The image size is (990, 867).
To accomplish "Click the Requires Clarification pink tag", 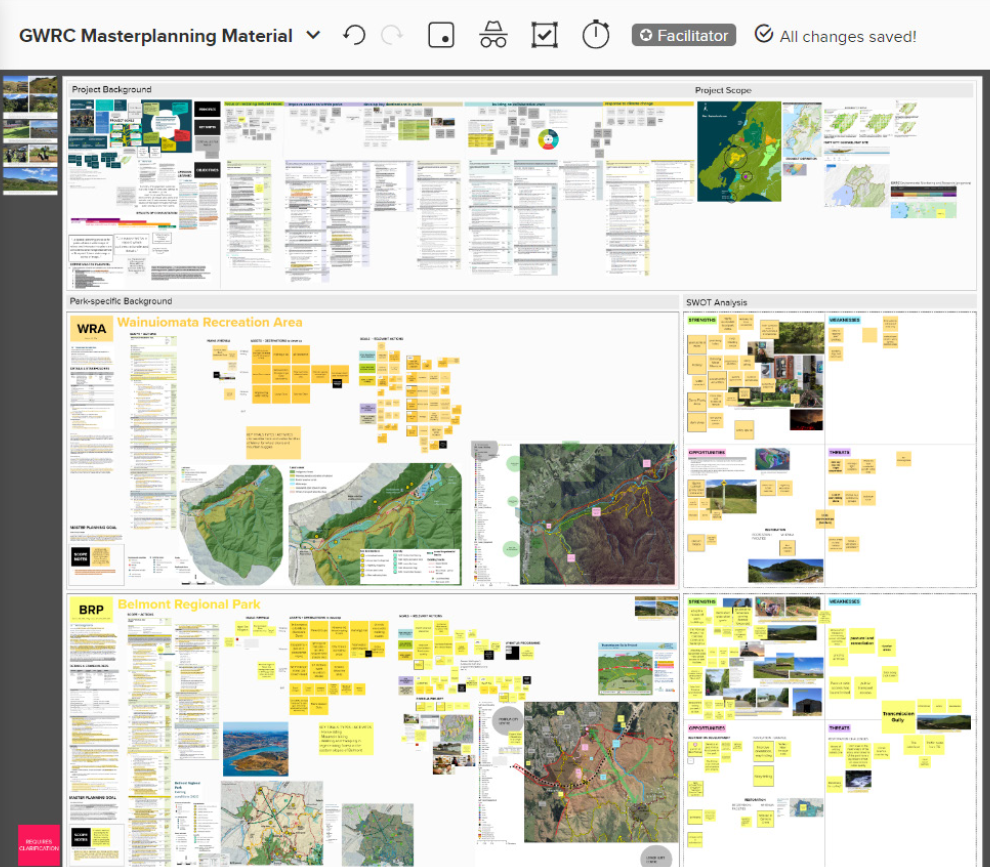I will [39, 846].
